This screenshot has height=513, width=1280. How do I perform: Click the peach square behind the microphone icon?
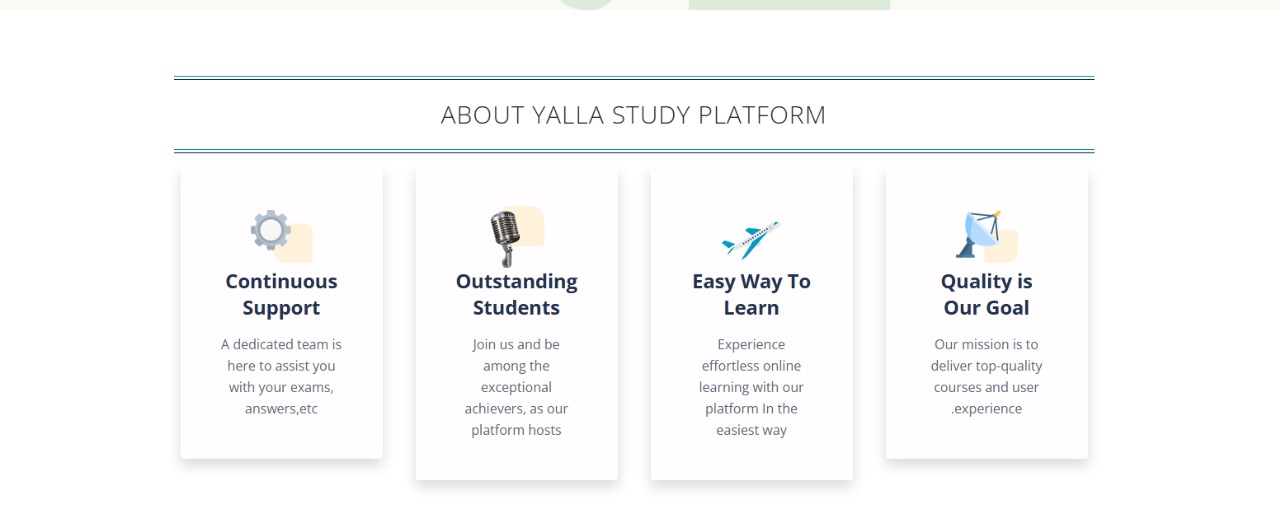coord(527,226)
